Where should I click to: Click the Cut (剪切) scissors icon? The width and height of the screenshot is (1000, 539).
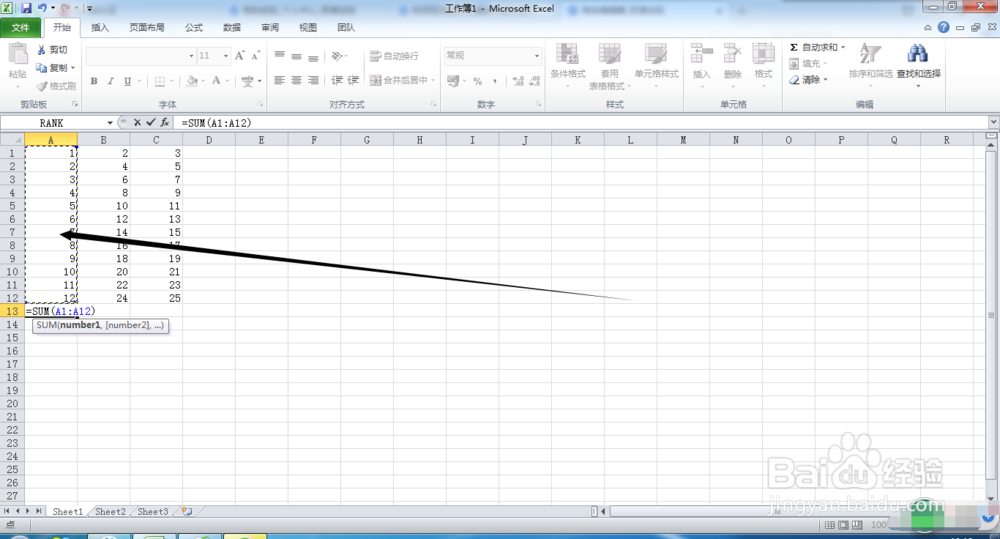[42, 50]
